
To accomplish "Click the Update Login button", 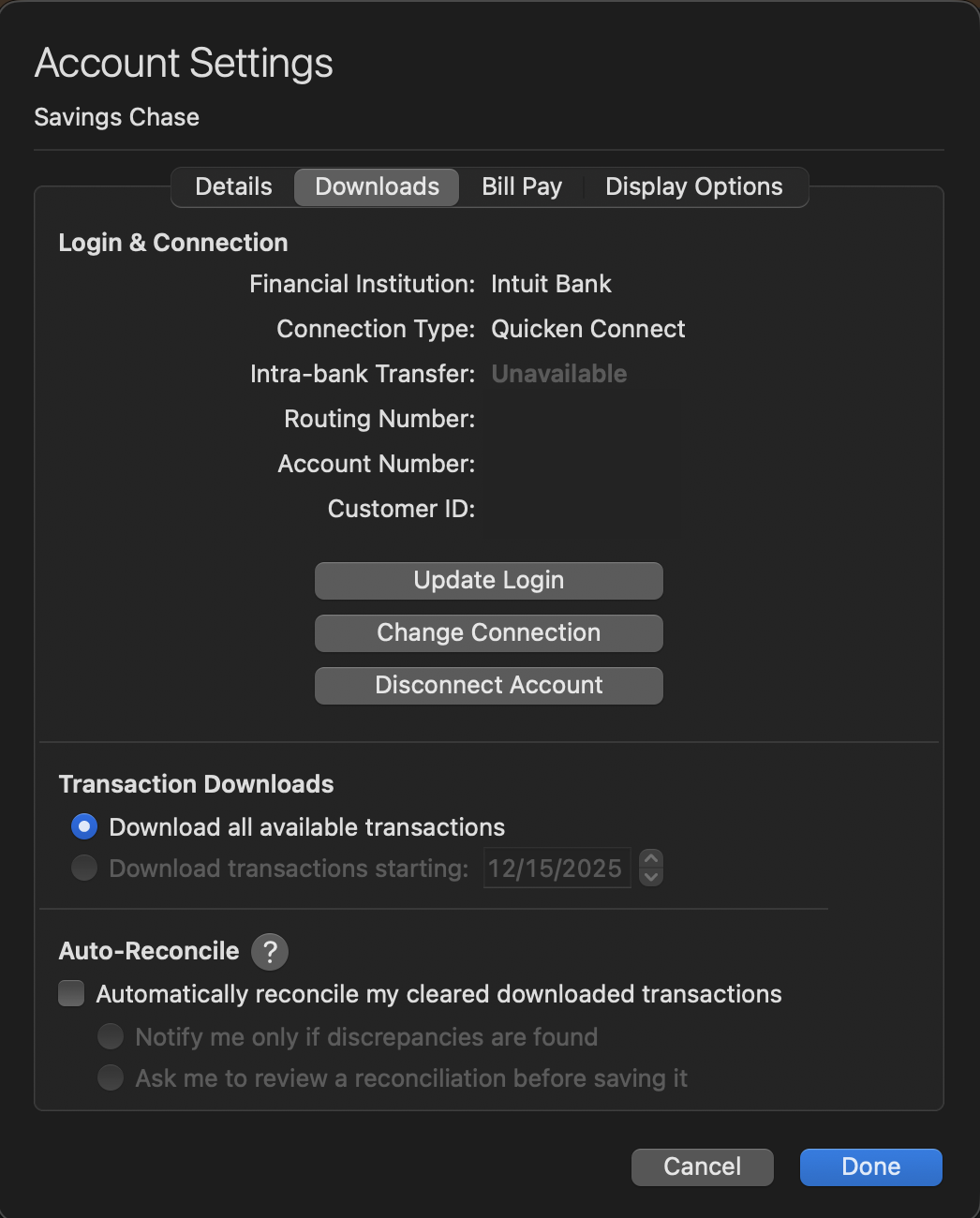I will click(x=488, y=580).
